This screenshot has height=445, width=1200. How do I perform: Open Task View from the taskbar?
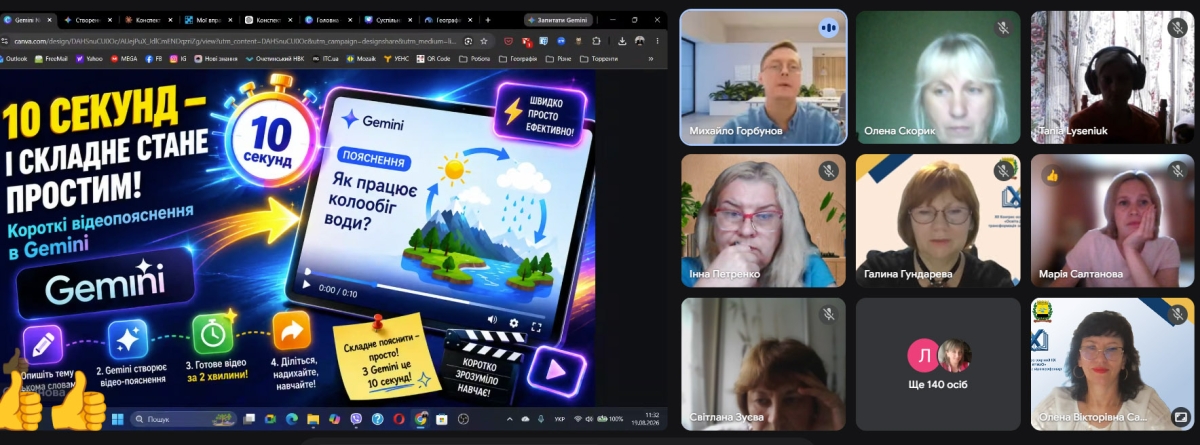(x=249, y=420)
